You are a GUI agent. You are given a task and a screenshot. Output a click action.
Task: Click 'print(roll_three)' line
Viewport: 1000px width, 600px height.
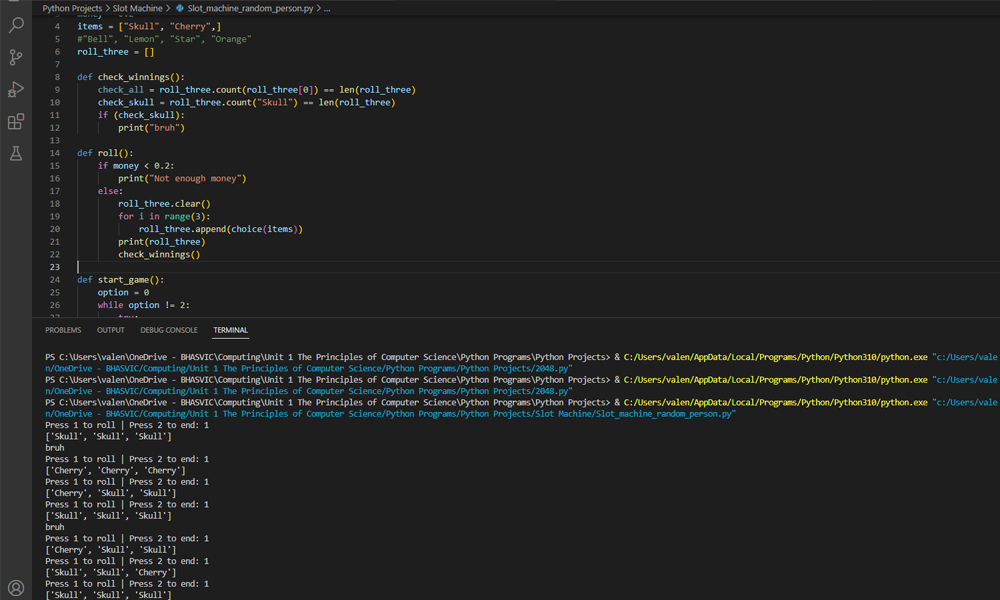(161, 242)
